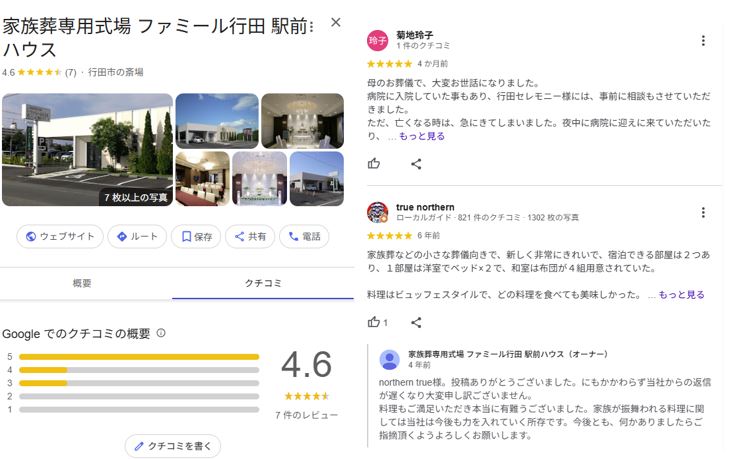View the white flower altar photo

click(260, 178)
